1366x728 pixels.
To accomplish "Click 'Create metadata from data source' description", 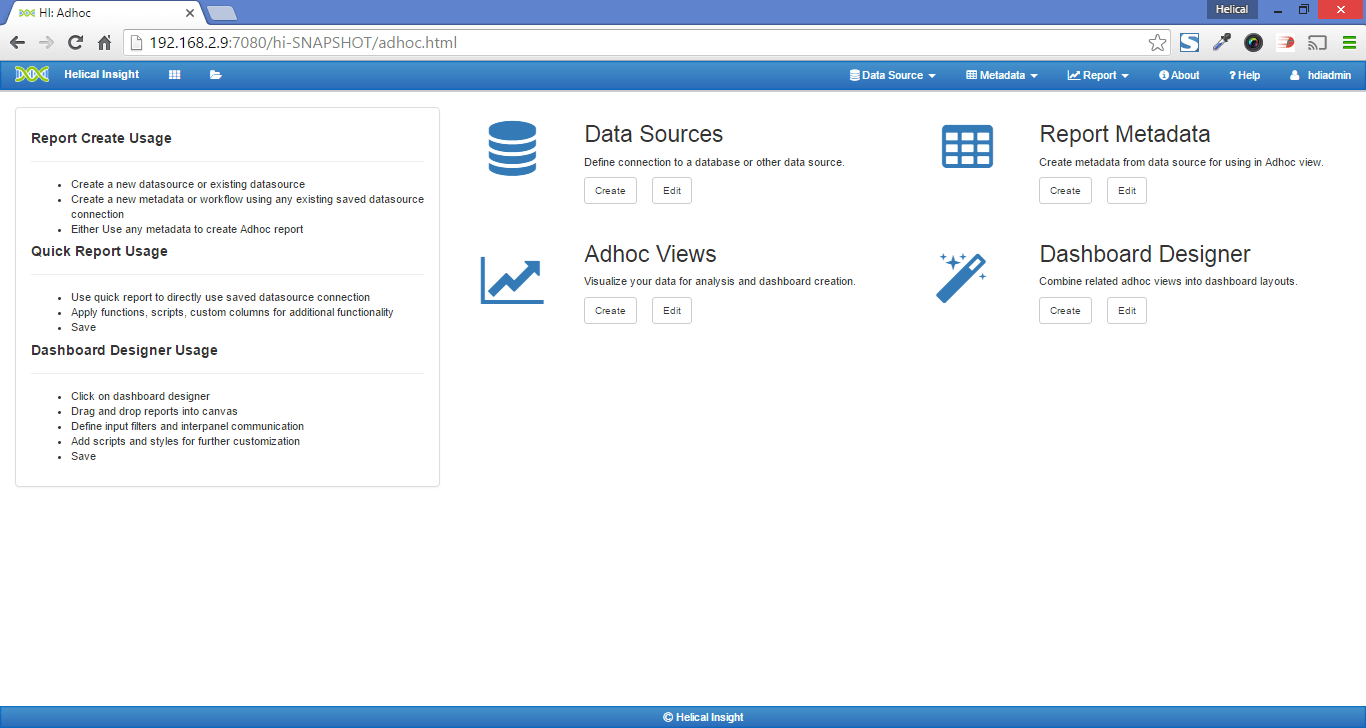I will [1181, 162].
